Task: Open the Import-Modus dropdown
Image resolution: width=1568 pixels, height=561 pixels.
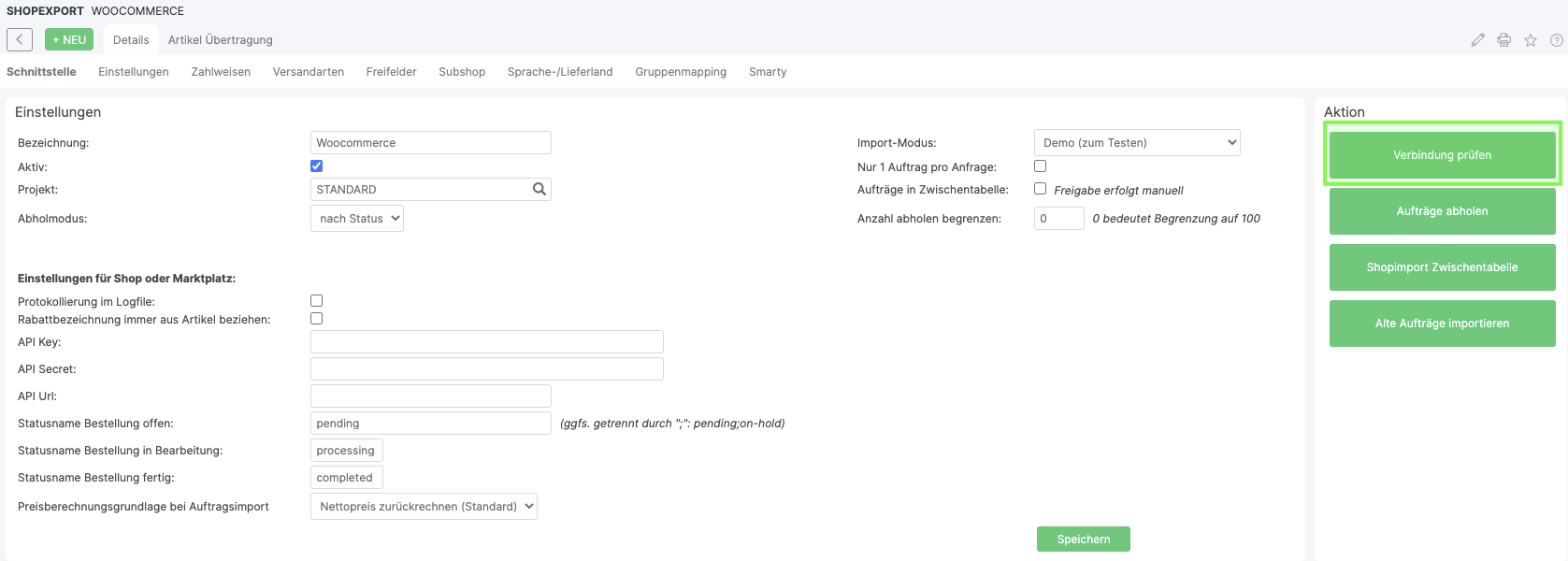Action: [x=1137, y=142]
